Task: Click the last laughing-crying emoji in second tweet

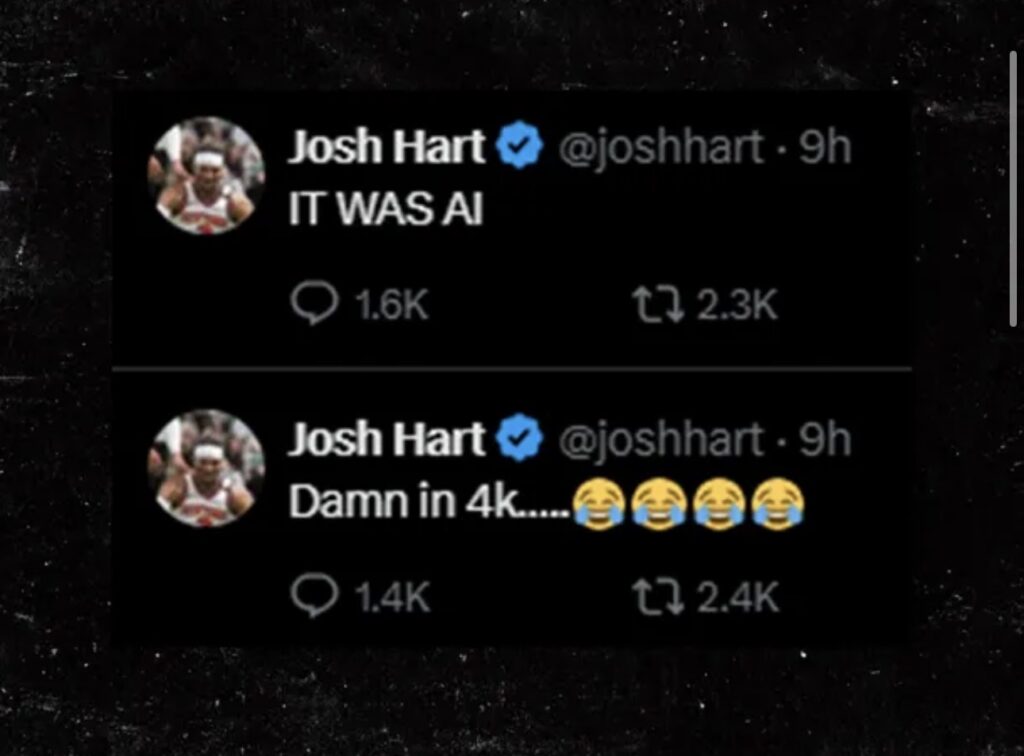Action: pyautogui.click(x=778, y=503)
